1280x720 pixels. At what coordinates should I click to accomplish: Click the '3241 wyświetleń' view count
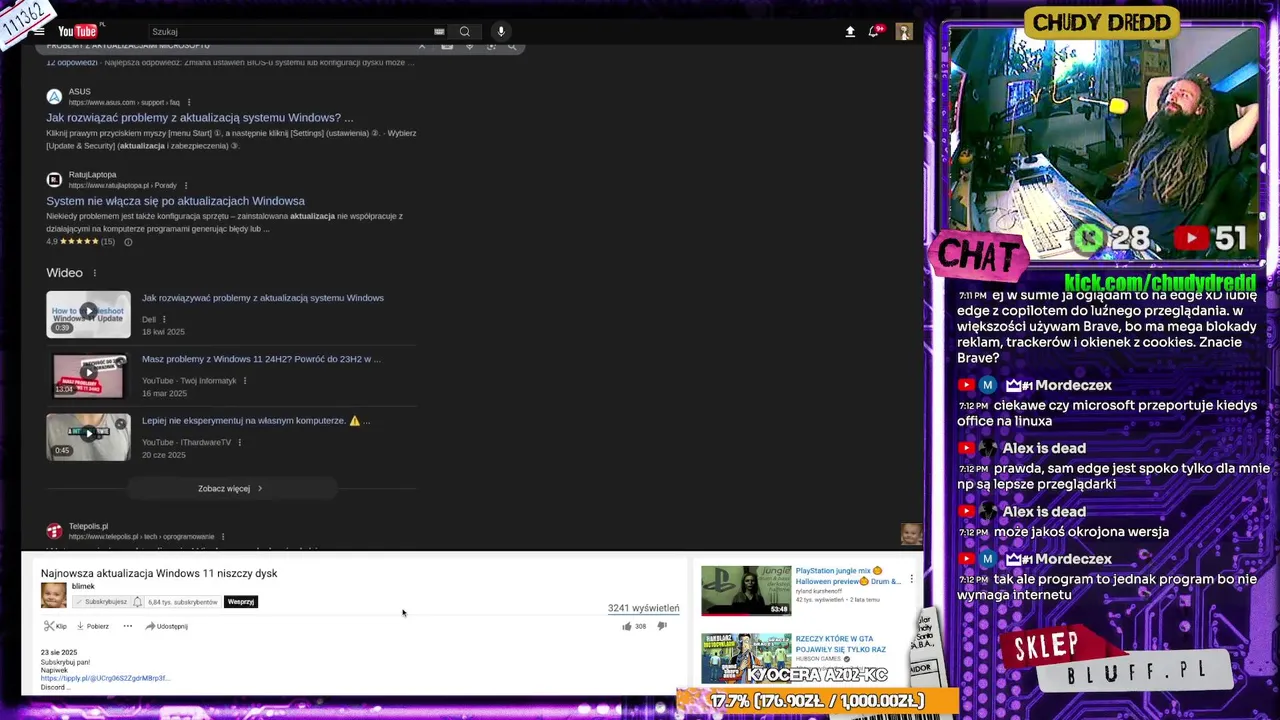pyautogui.click(x=643, y=608)
